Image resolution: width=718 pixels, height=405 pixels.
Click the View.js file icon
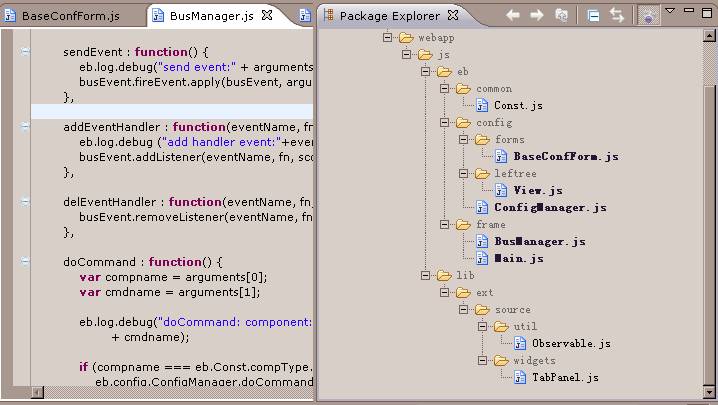(x=501, y=191)
